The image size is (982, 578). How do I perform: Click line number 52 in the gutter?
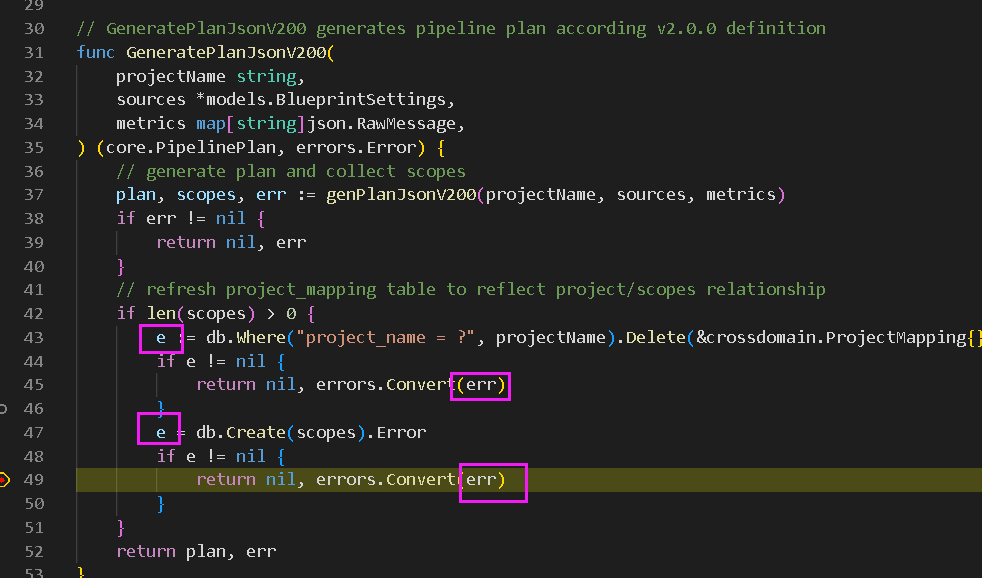pos(34,552)
